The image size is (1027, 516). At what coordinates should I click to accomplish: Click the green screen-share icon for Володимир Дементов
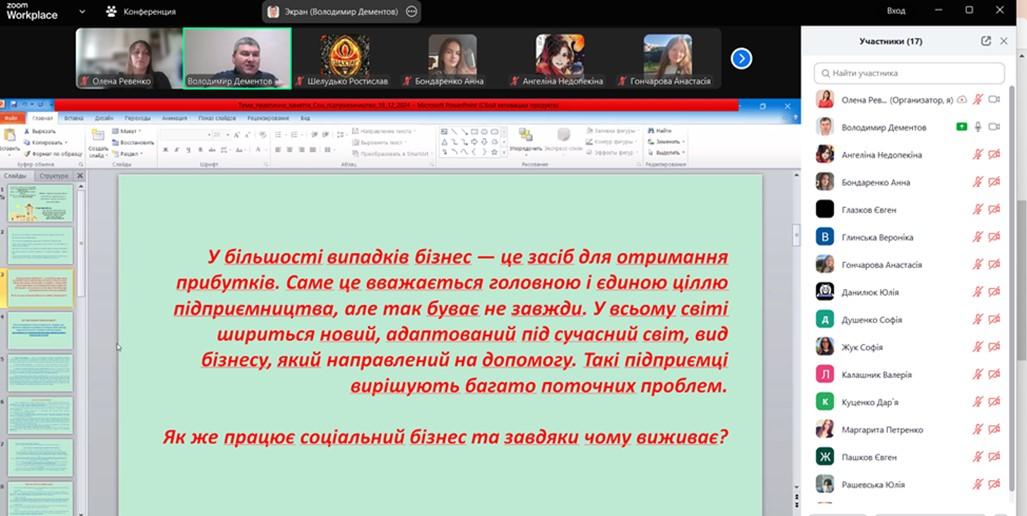pyautogui.click(x=961, y=127)
